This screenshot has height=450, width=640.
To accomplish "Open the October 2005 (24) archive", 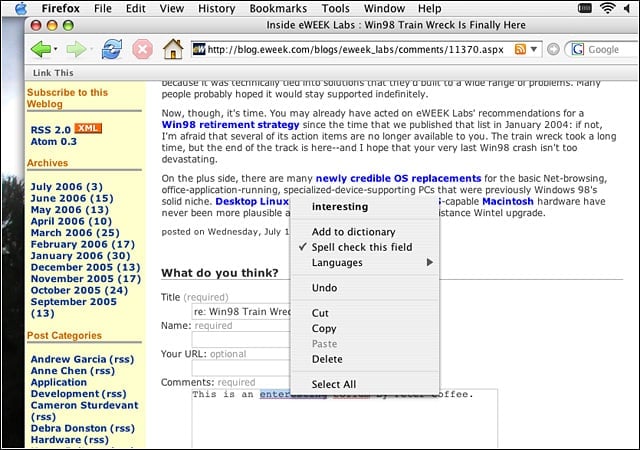I will (79, 290).
